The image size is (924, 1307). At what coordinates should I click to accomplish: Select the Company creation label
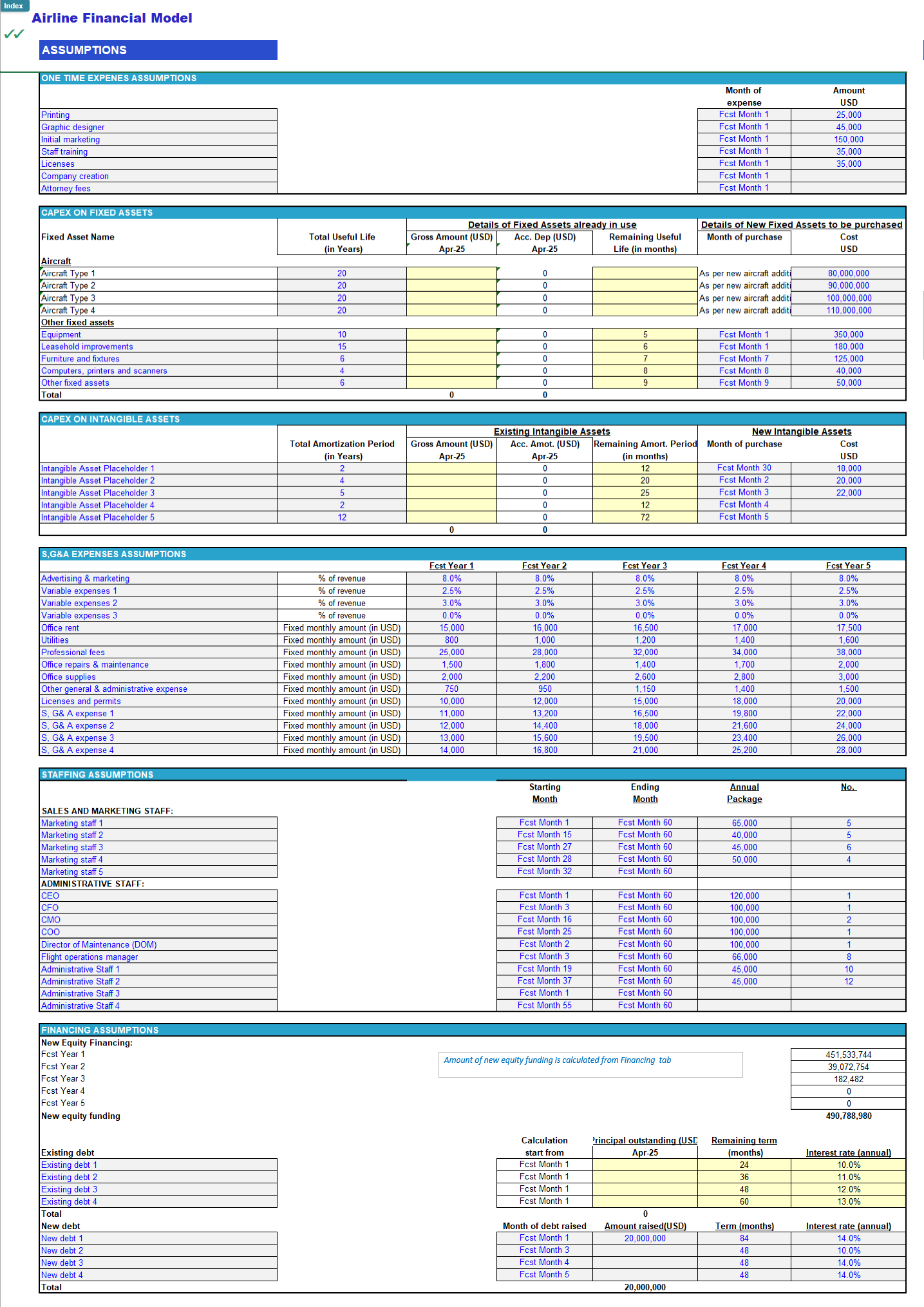158,176
